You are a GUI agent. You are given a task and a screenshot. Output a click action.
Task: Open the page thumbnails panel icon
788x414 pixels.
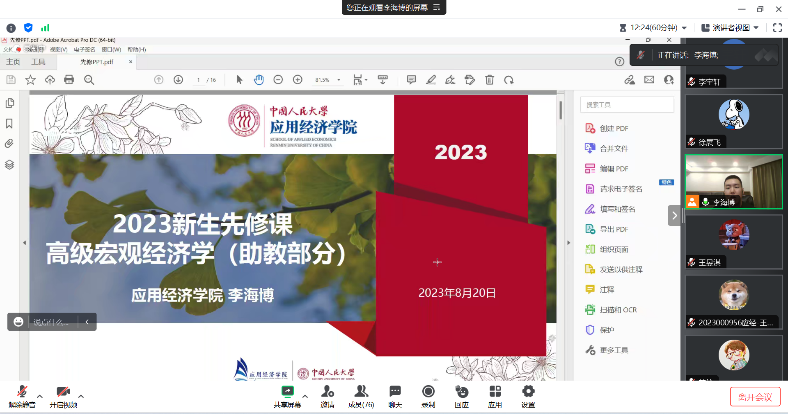pos(10,103)
